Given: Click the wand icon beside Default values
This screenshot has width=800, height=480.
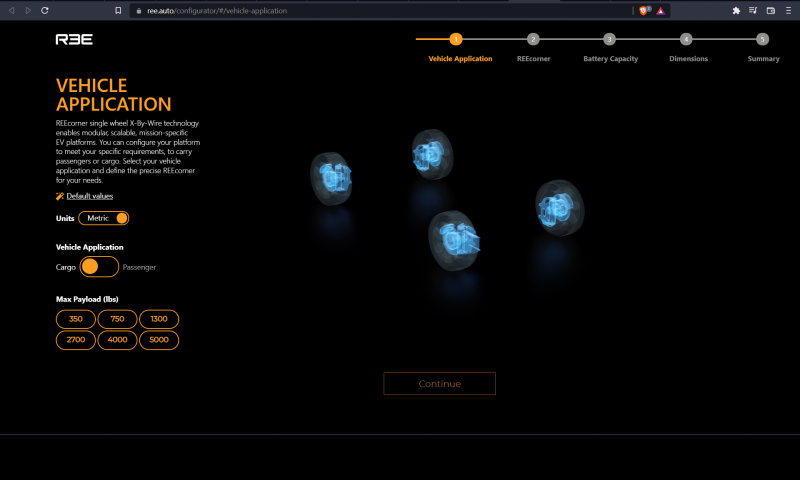Looking at the screenshot, I should [60, 196].
